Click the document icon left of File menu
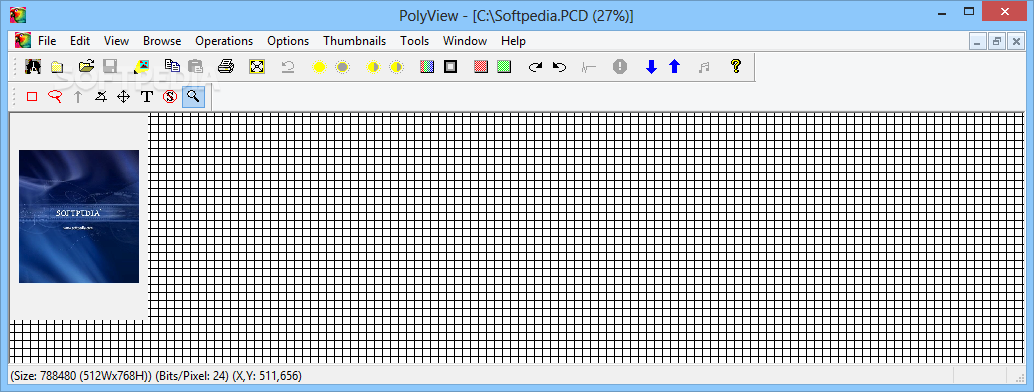Image resolution: width=1034 pixels, height=392 pixels. pyautogui.click(x=23, y=40)
